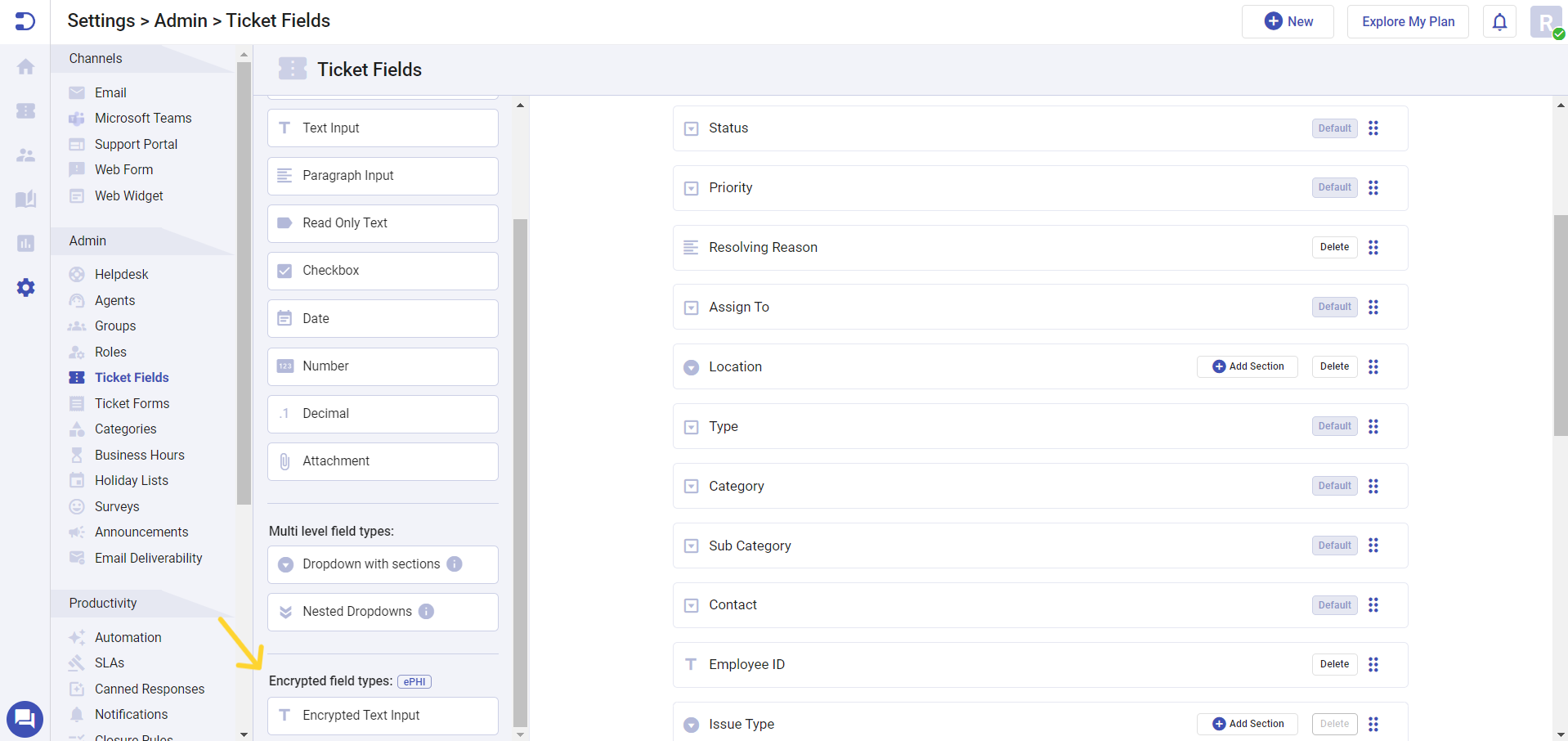
Task: Grab the drag handle next to Status field
Action: tap(1373, 128)
